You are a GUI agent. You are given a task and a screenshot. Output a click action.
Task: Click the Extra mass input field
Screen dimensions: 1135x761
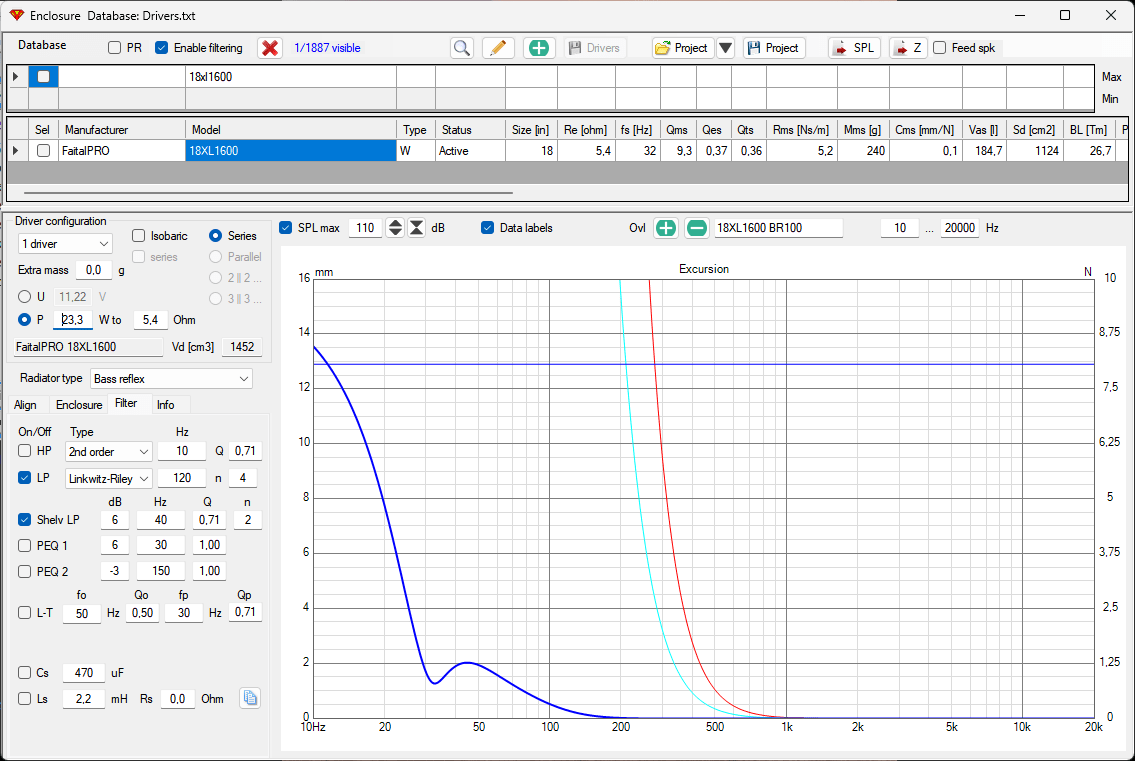(93, 270)
